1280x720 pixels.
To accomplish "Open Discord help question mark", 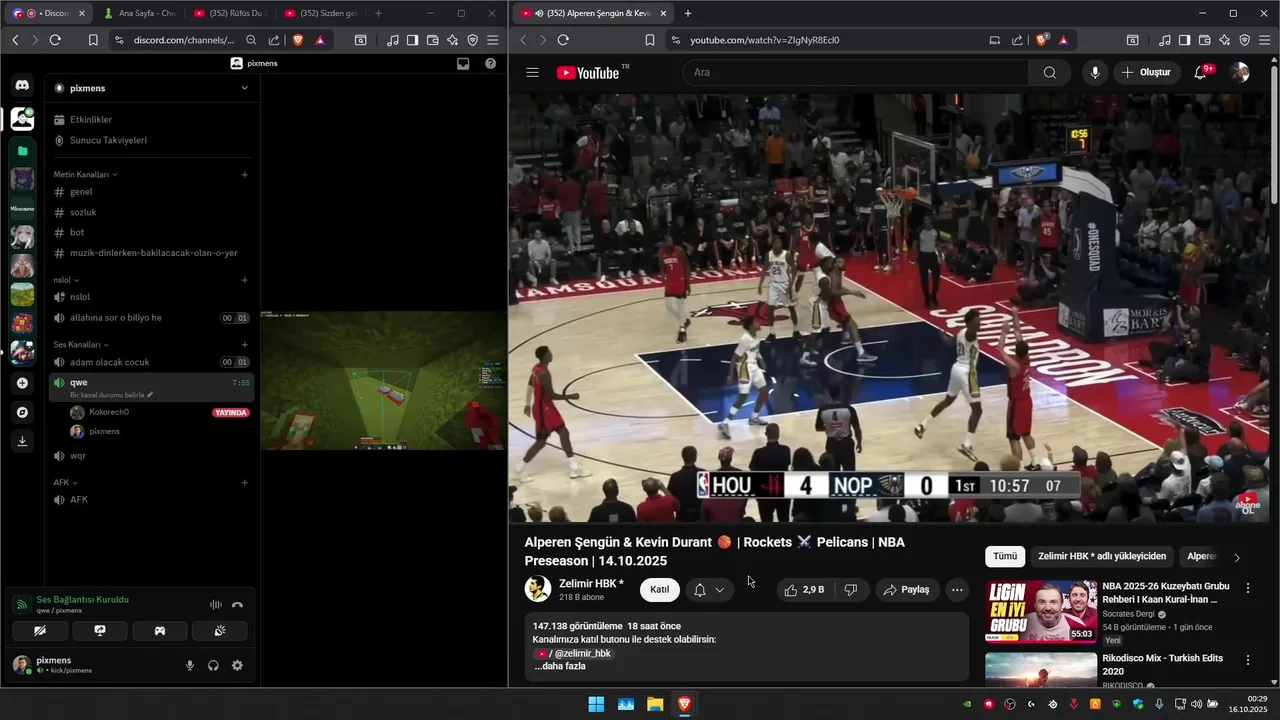I will (490, 63).
